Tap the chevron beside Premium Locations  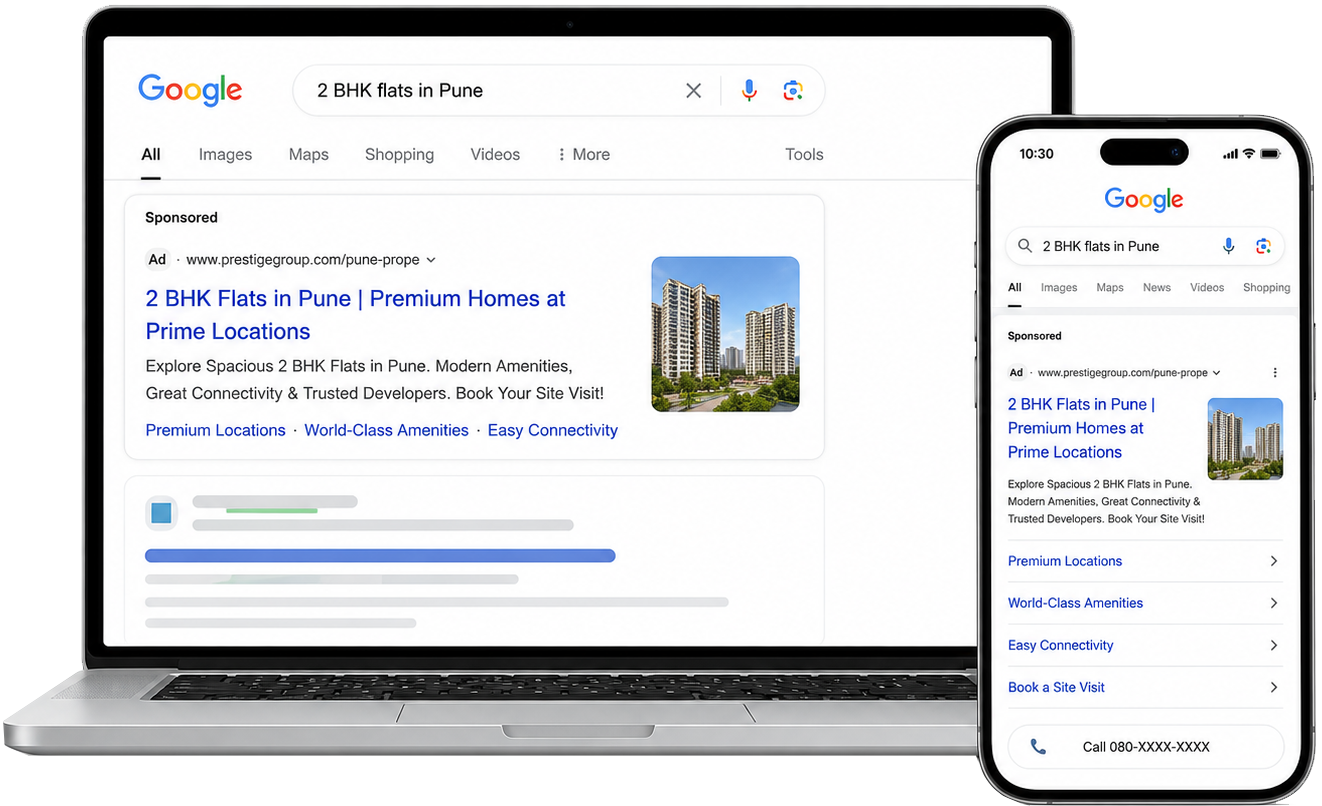coord(1274,561)
